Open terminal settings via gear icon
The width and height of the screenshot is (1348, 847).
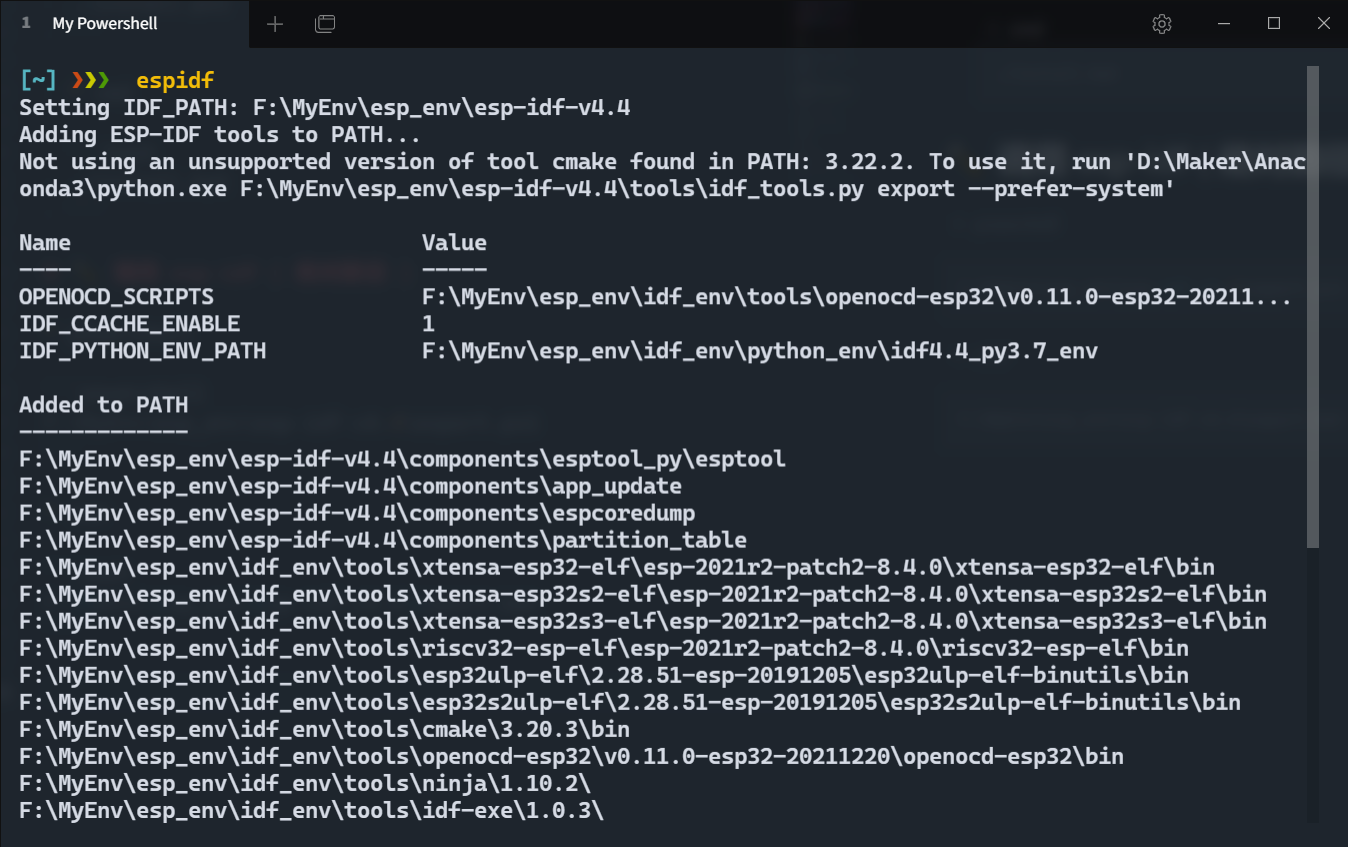1162,24
